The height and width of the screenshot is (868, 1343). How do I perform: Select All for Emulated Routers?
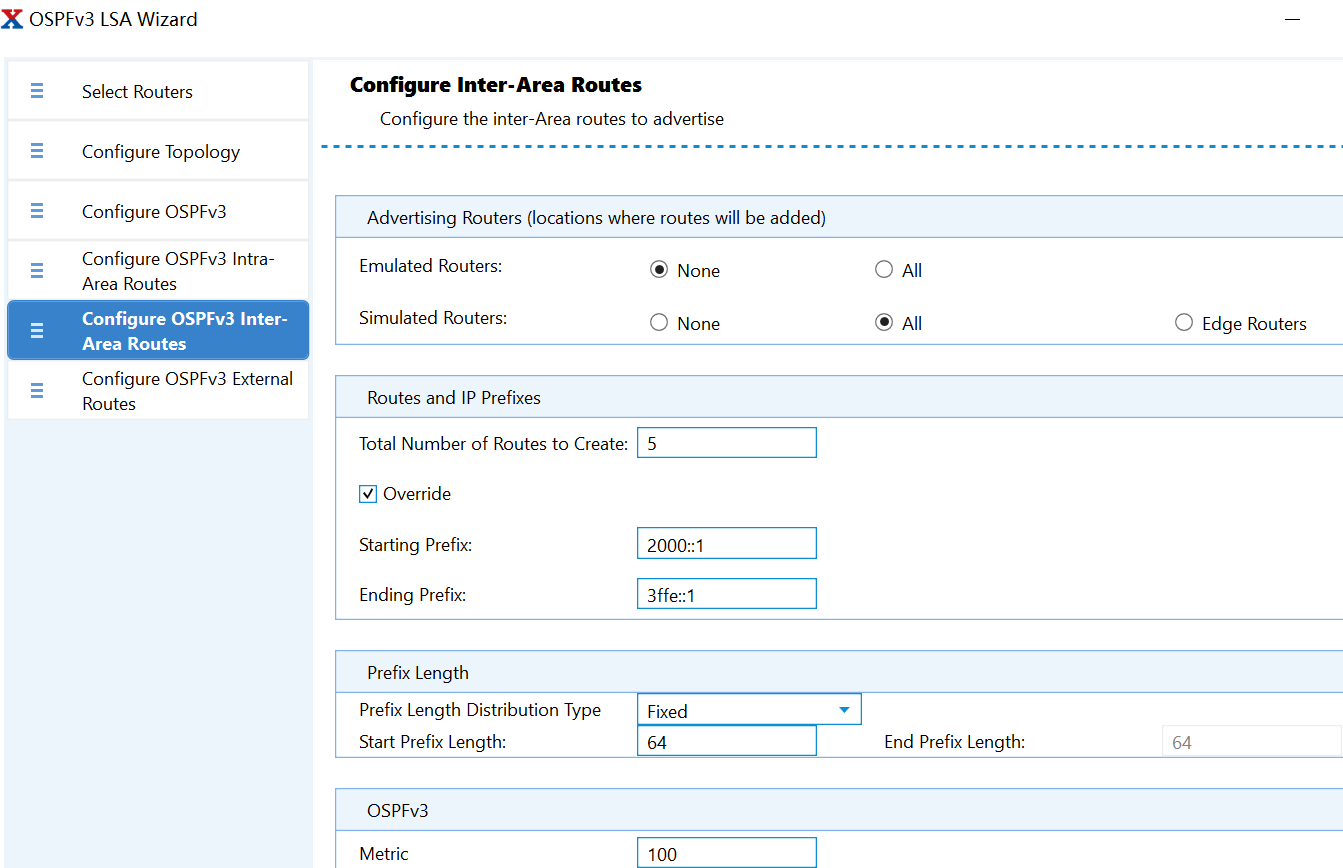tap(884, 270)
